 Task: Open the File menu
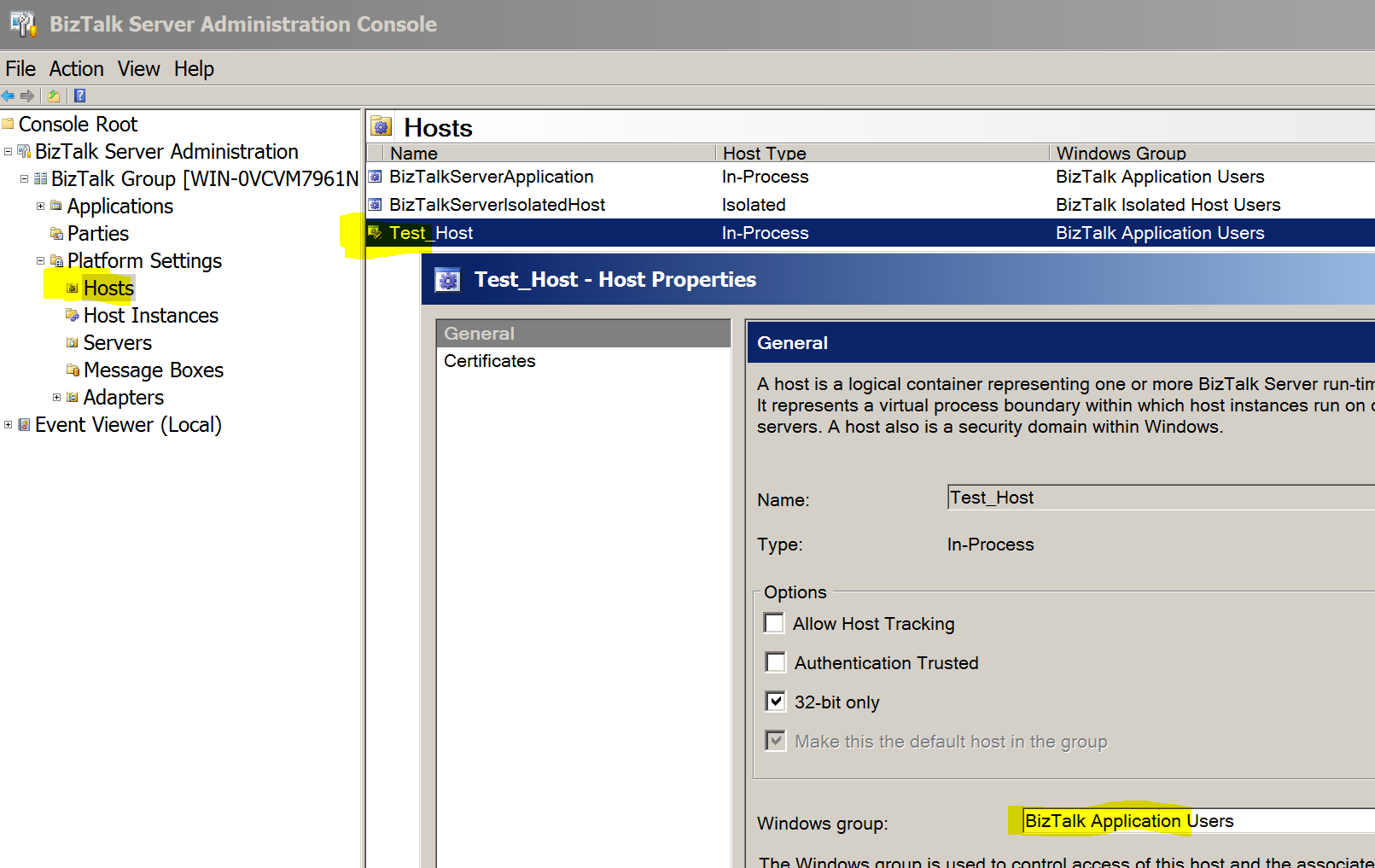[20, 69]
